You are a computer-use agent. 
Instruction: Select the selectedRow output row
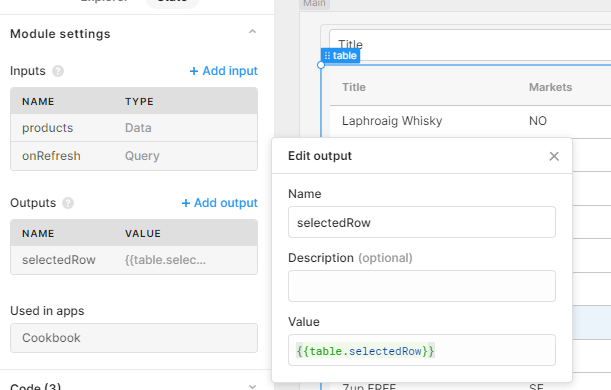point(134,260)
